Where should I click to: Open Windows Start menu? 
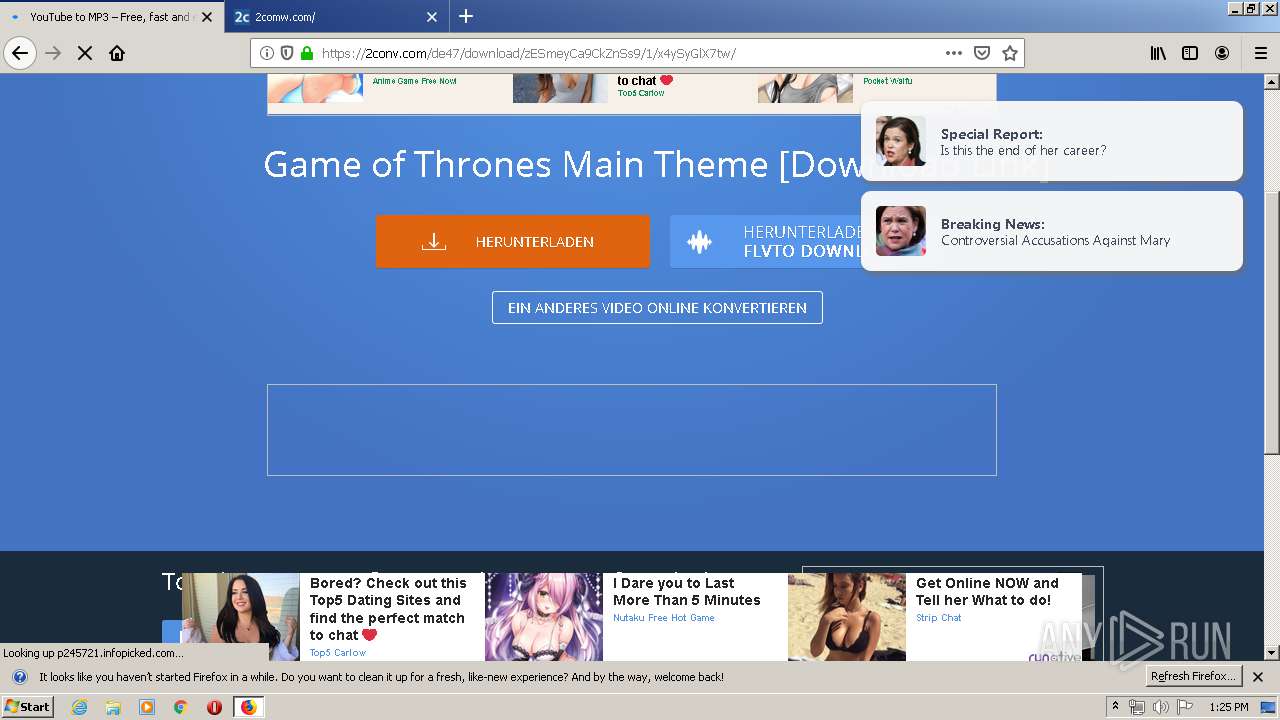pos(28,706)
